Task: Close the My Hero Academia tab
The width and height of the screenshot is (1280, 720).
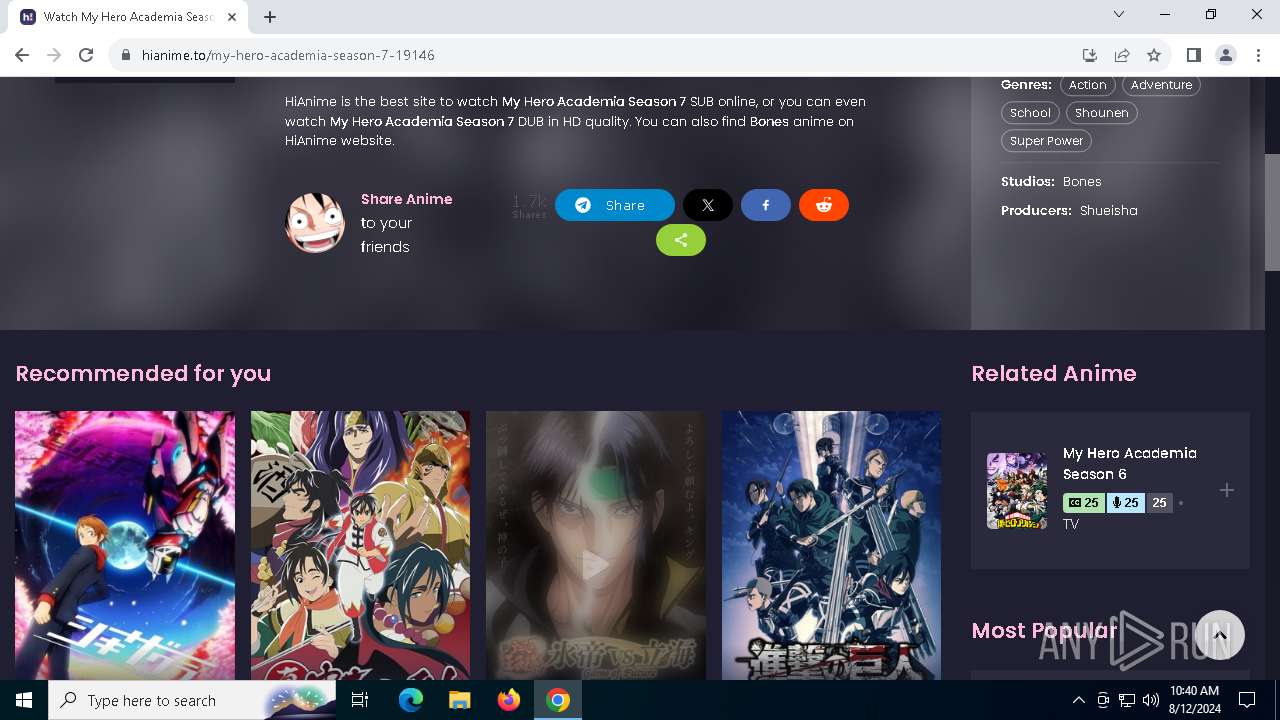Action: (x=232, y=17)
